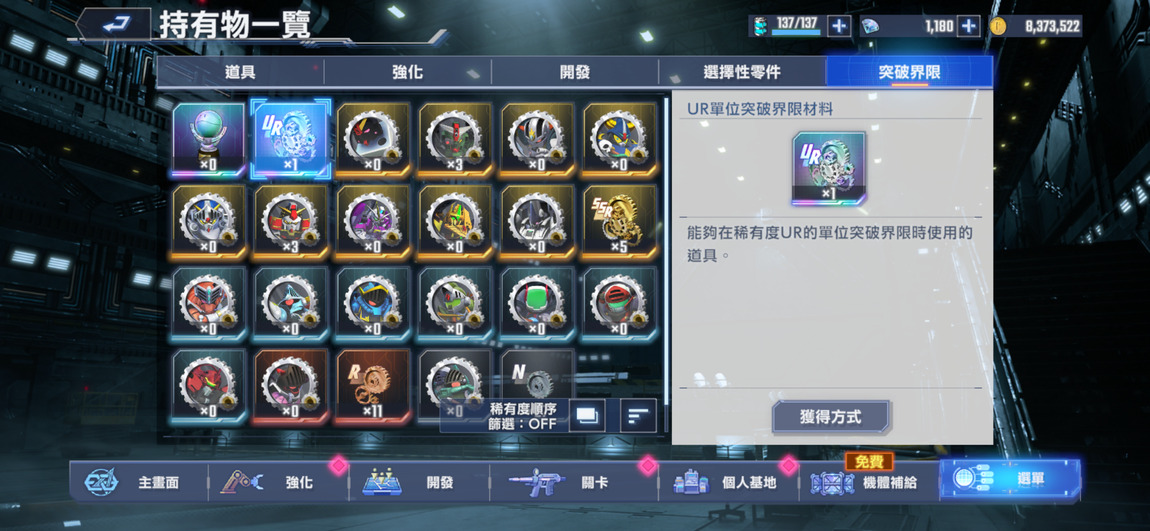Select the crystal globe trophy item
1150x531 pixels.
[x=208, y=141]
